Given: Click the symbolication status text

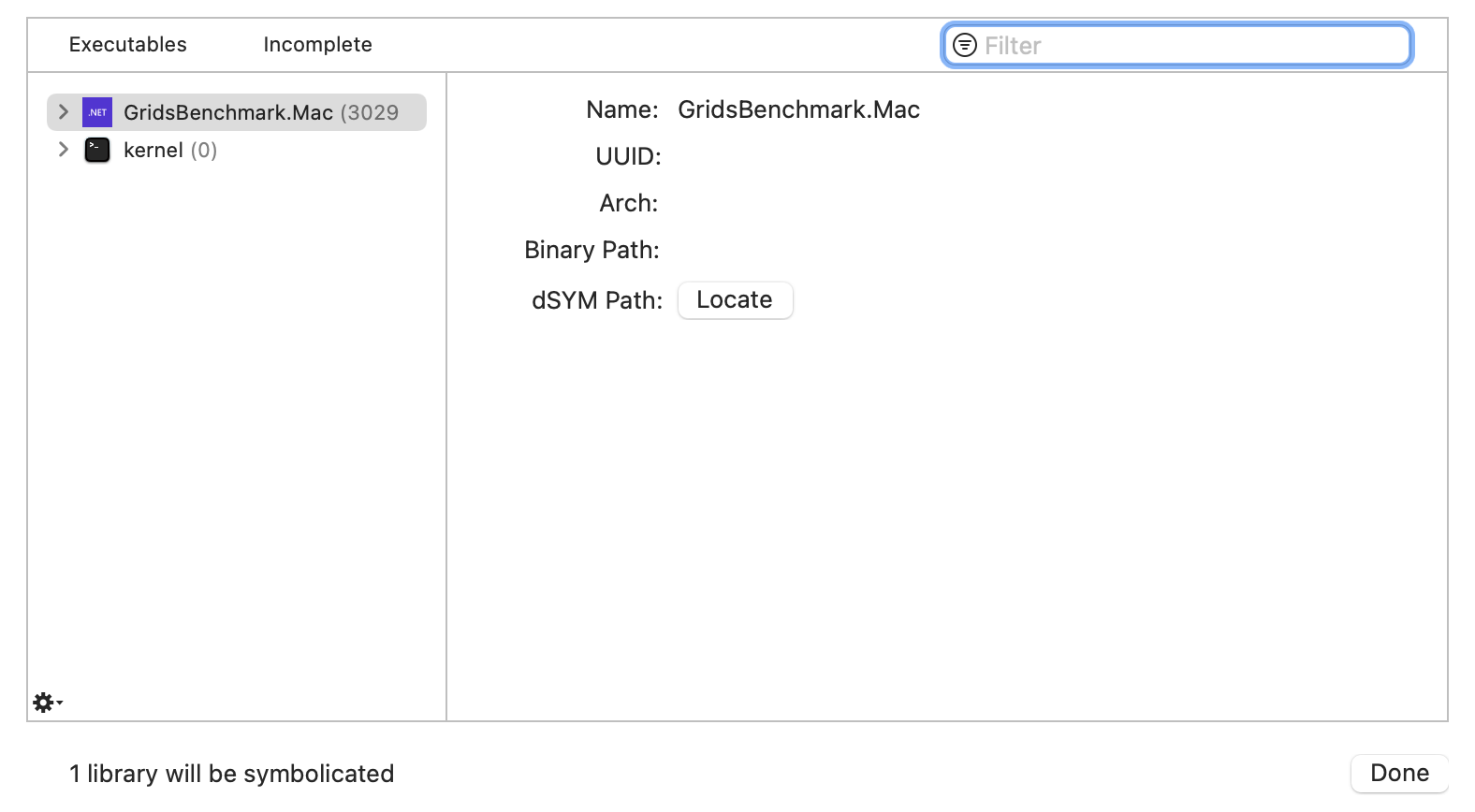Looking at the screenshot, I should pos(230,774).
